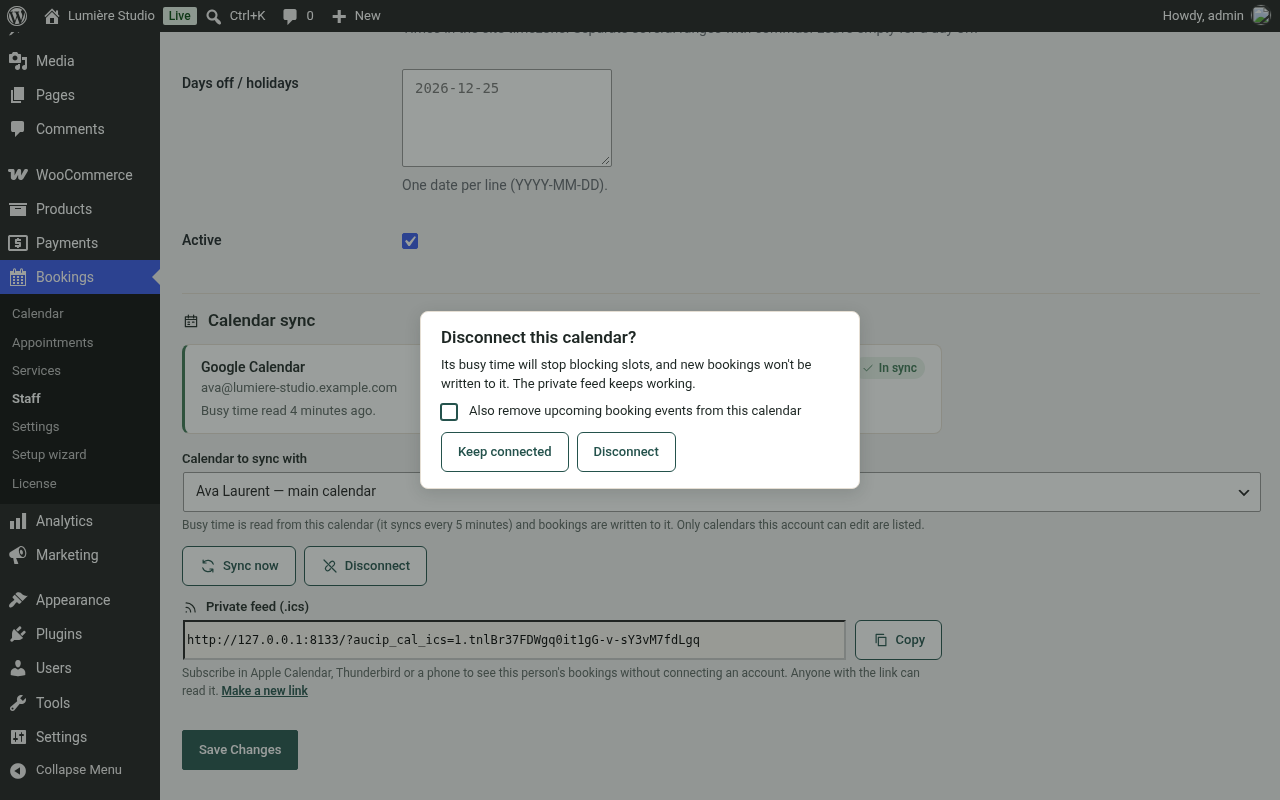Click the Keep connected button
Image resolution: width=1280 pixels, height=800 pixels.
pos(505,452)
